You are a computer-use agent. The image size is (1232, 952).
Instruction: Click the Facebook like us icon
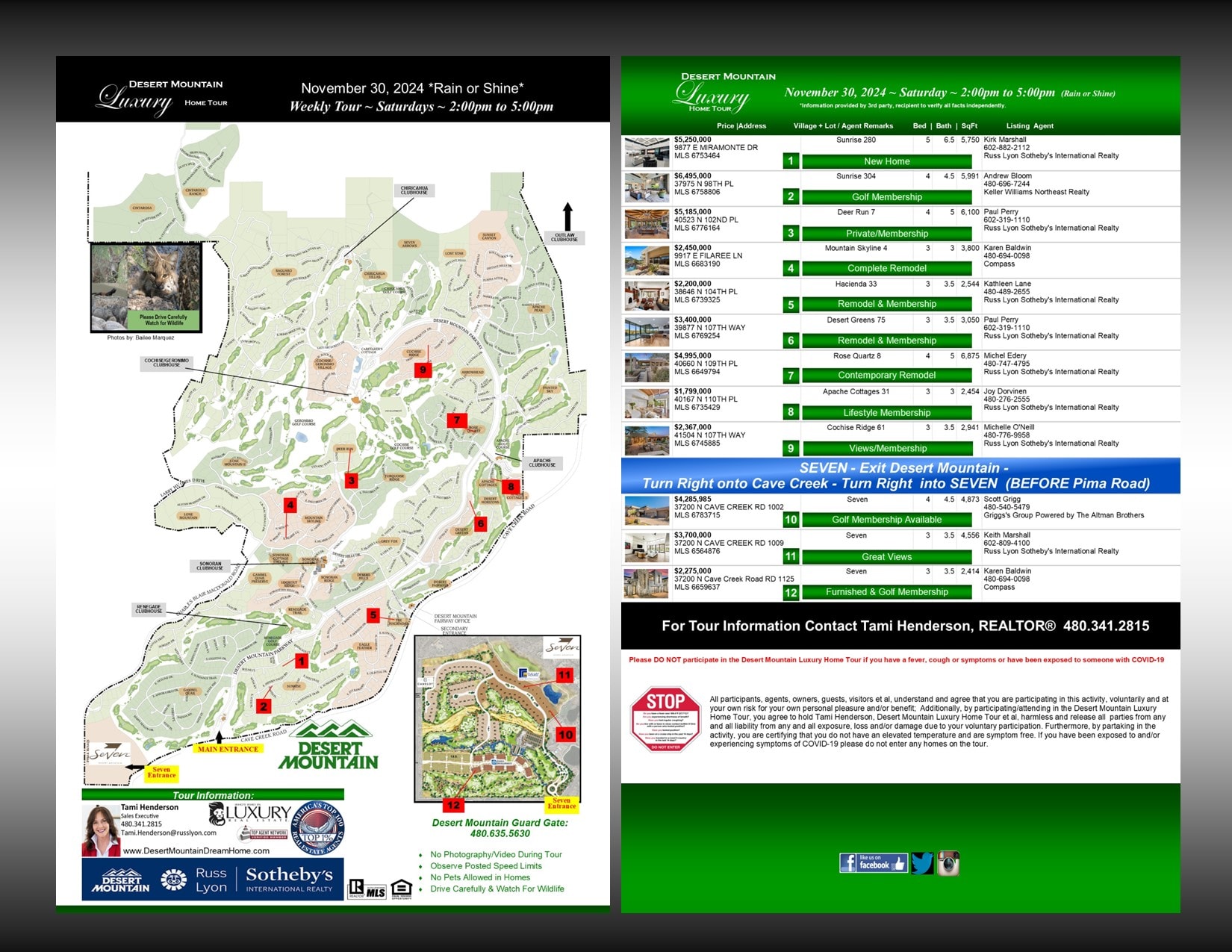[873, 863]
